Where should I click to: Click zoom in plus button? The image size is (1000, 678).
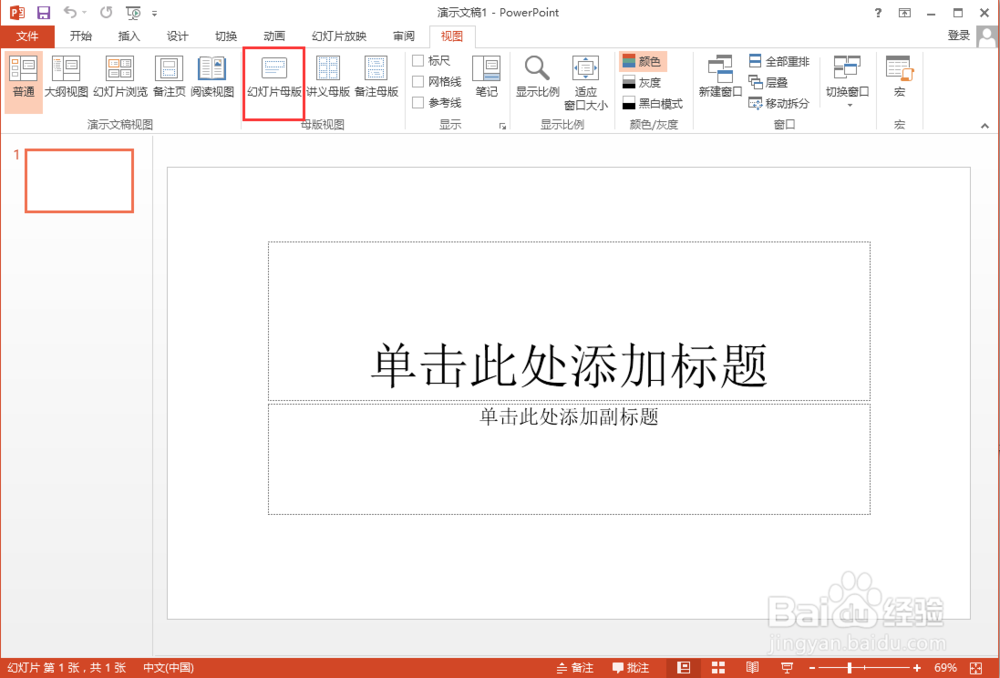pos(917,668)
